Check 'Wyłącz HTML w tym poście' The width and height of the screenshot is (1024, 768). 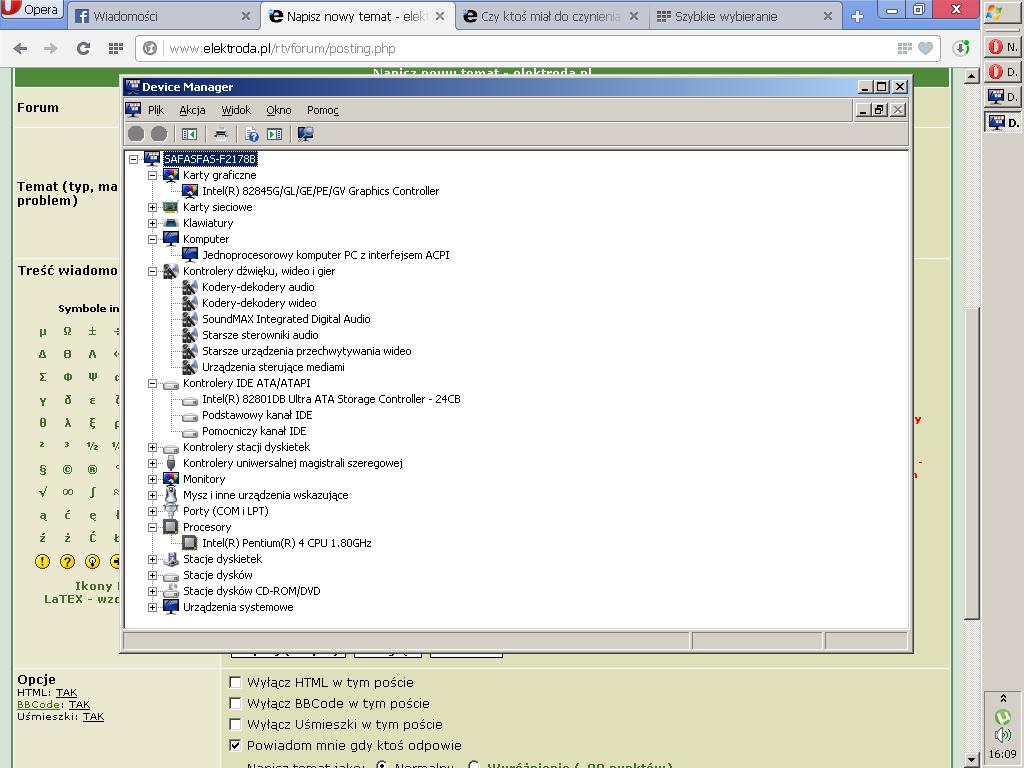point(235,682)
